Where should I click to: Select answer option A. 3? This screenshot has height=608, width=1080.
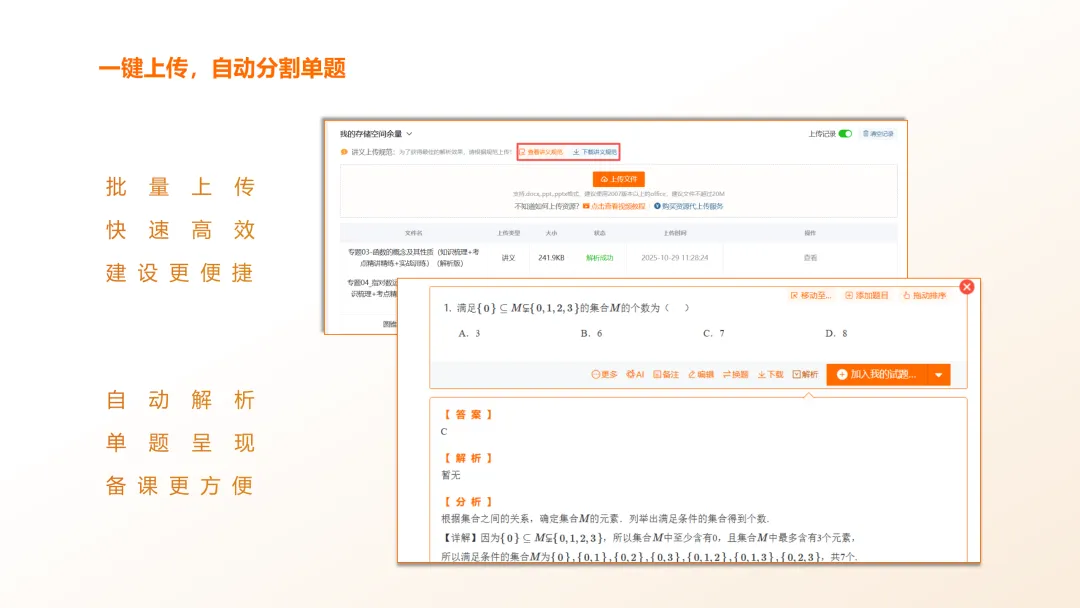coord(469,333)
